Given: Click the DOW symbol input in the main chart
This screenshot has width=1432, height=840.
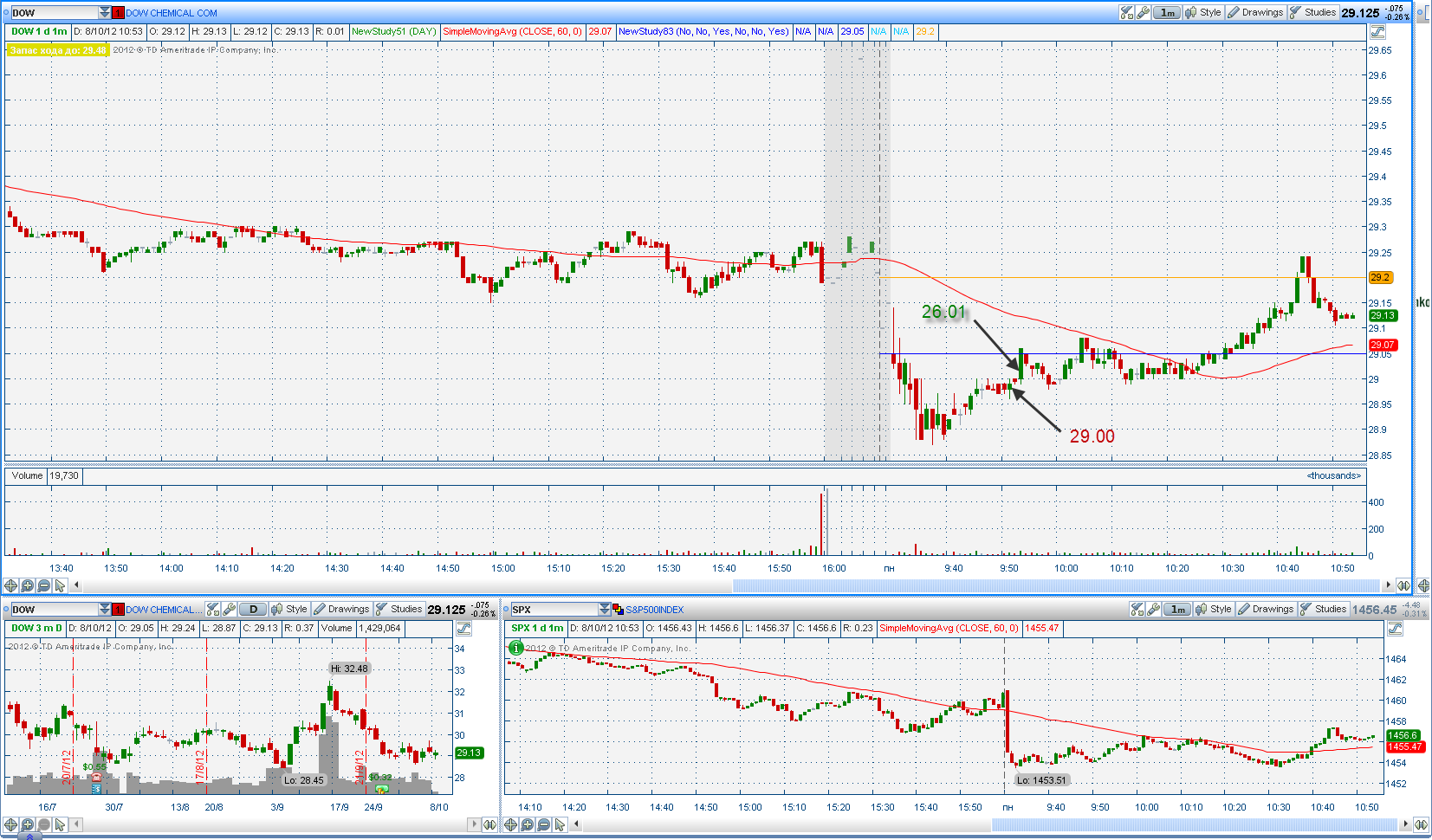Looking at the screenshot, I should pyautogui.click(x=54, y=13).
